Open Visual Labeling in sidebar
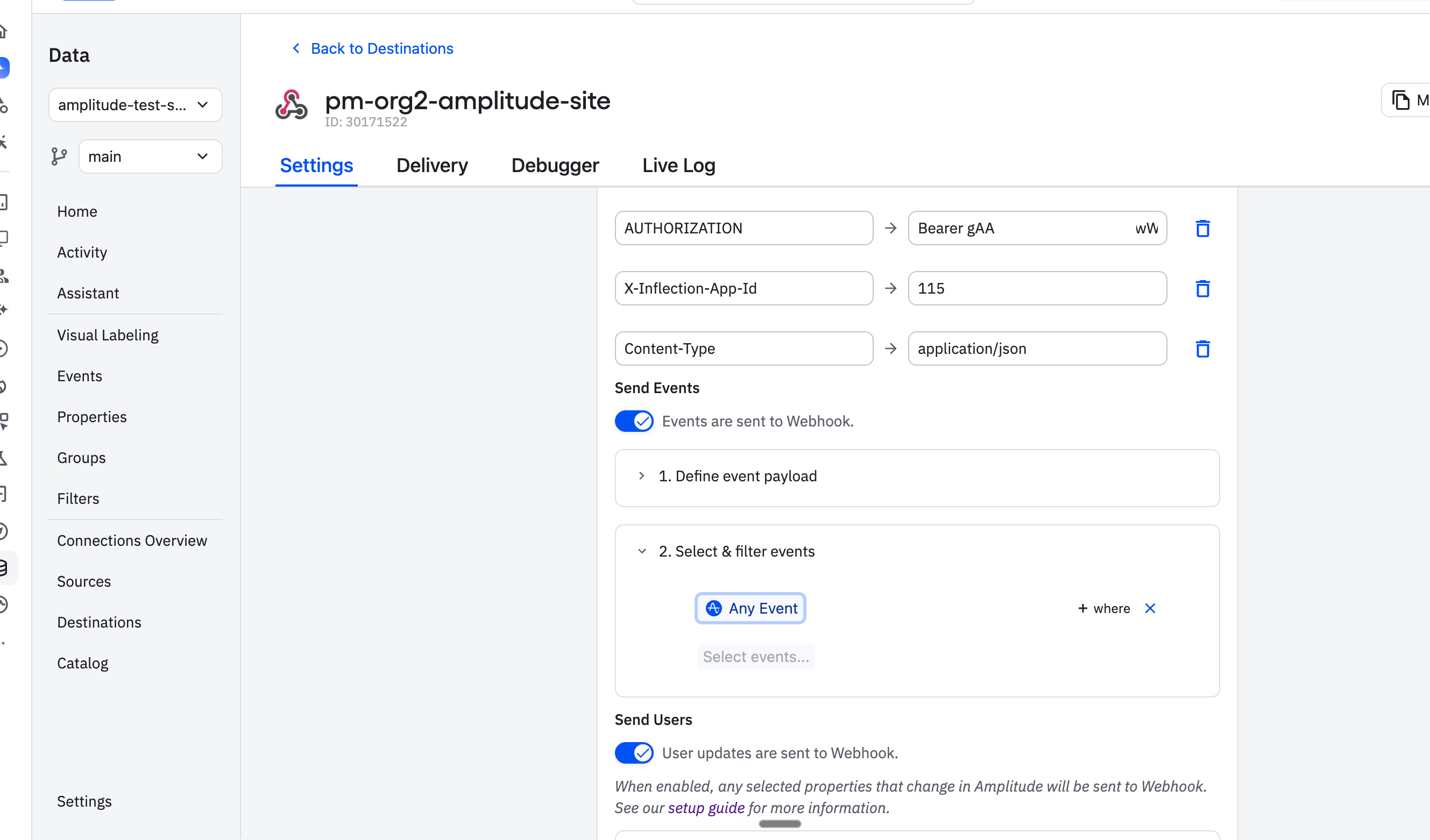Viewport: 1430px width, 840px height. coord(108,335)
